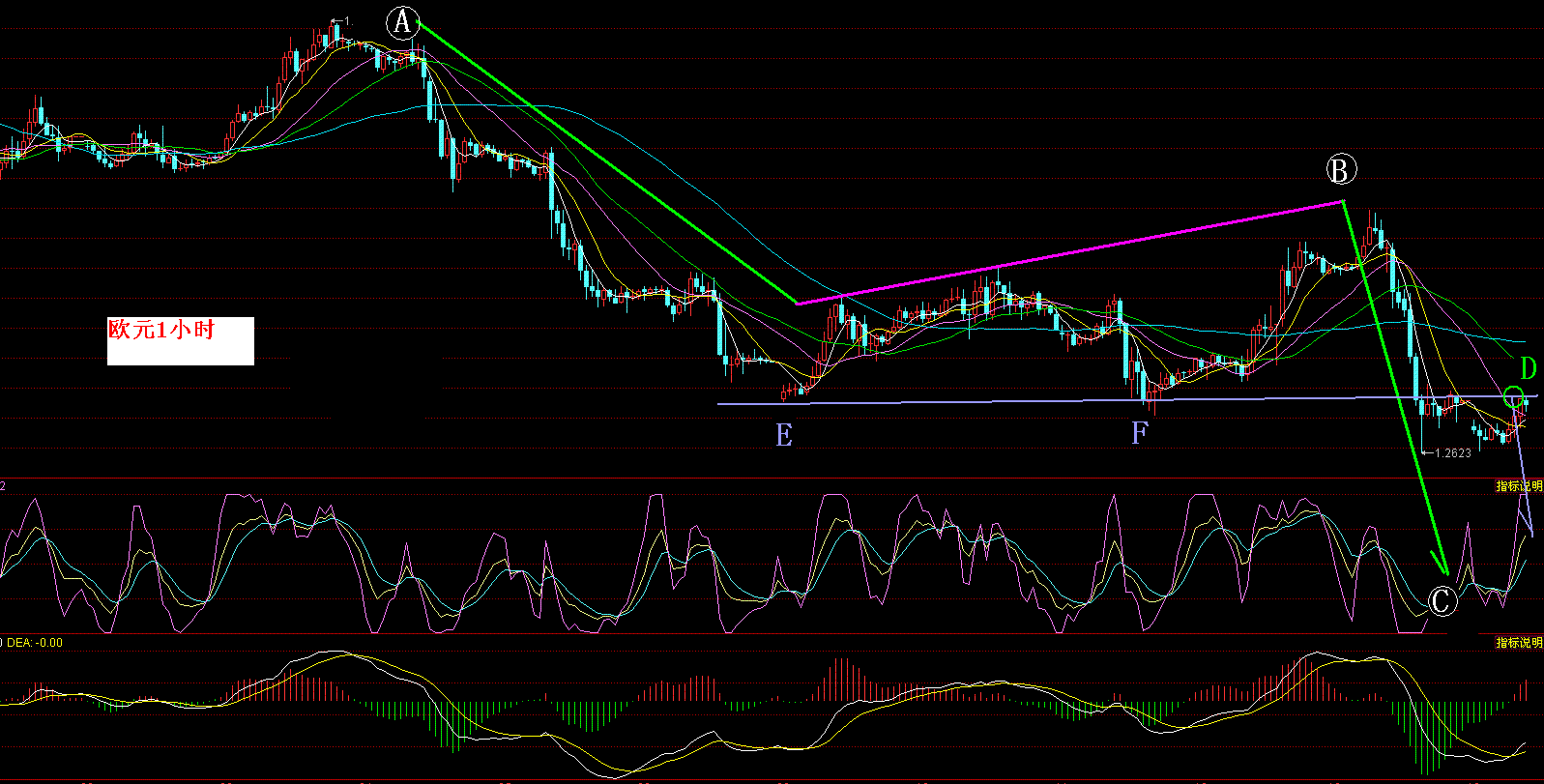Select the green arrow line from B to C
The image size is (1544, 784).
1395,388
